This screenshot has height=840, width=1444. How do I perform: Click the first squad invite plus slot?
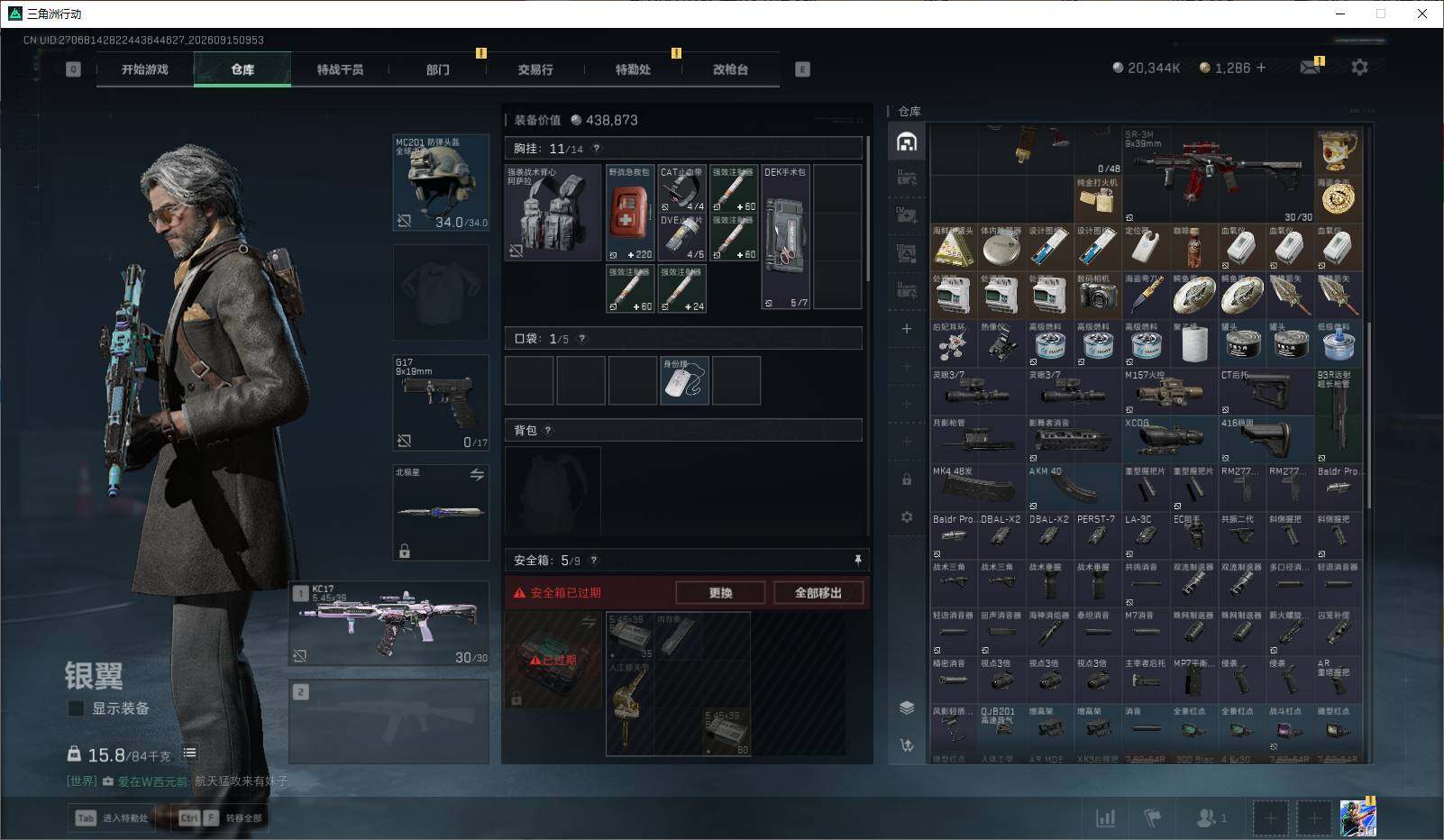1270,818
